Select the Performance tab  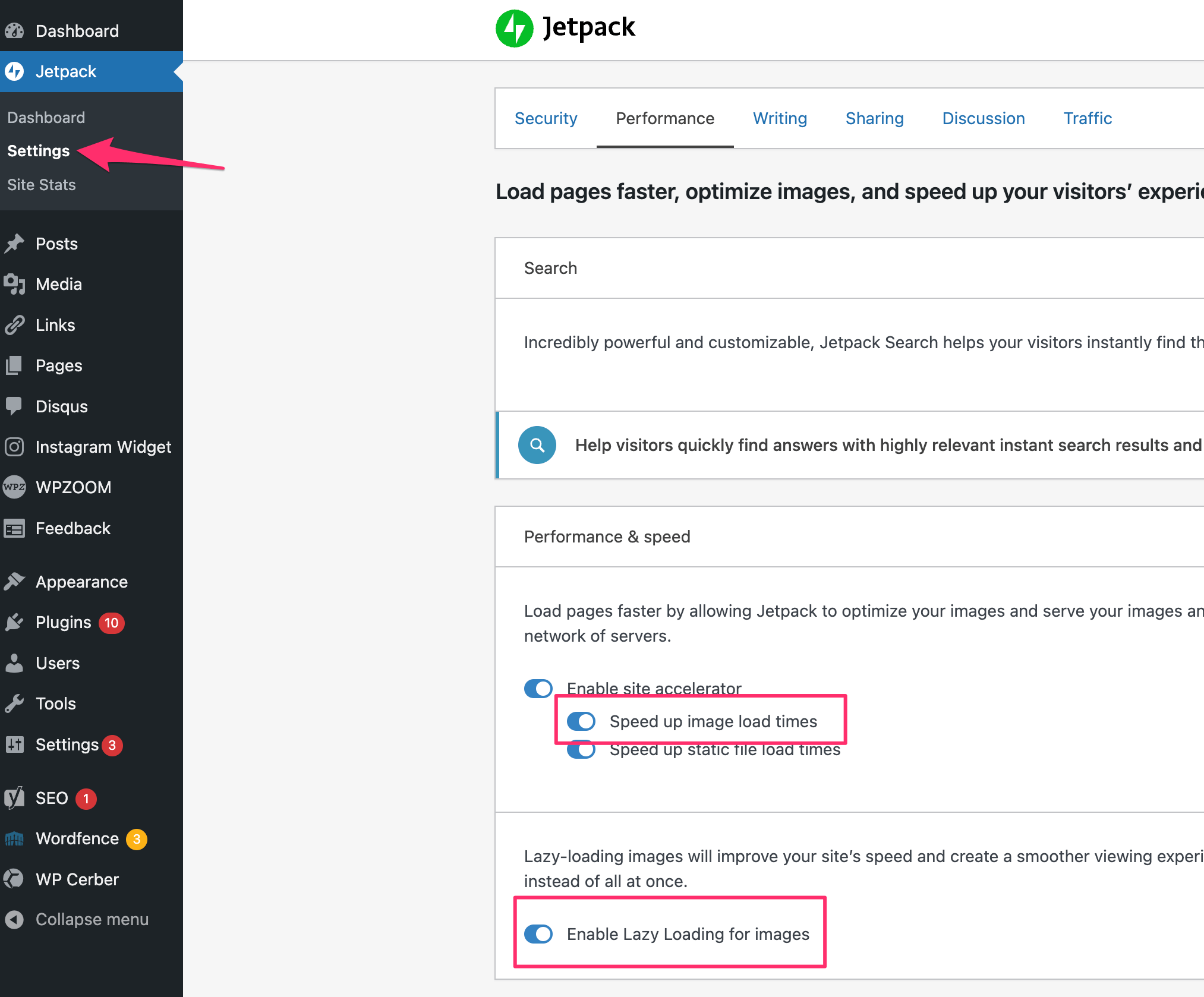pos(665,118)
